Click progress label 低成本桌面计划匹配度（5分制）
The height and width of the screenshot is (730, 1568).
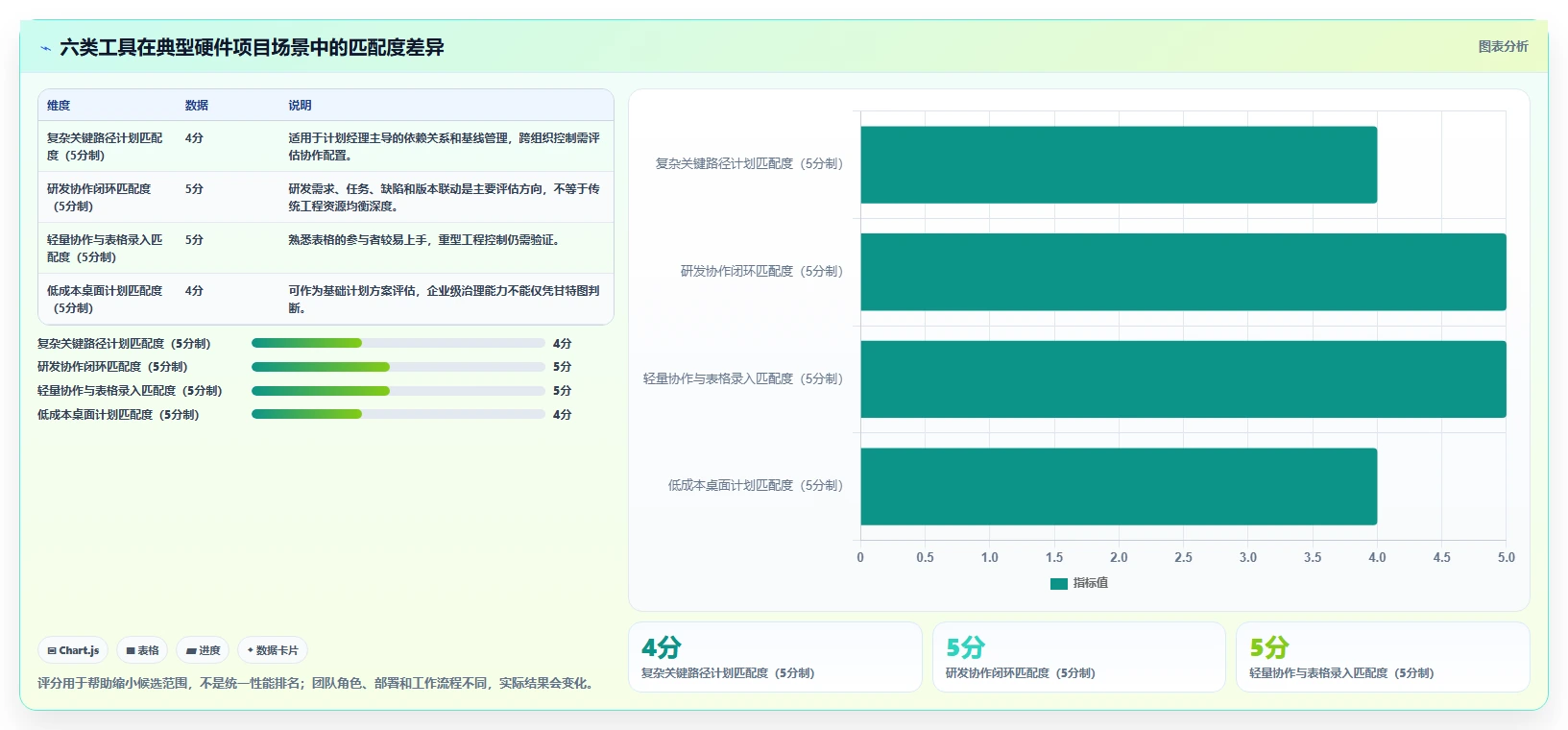point(118,415)
